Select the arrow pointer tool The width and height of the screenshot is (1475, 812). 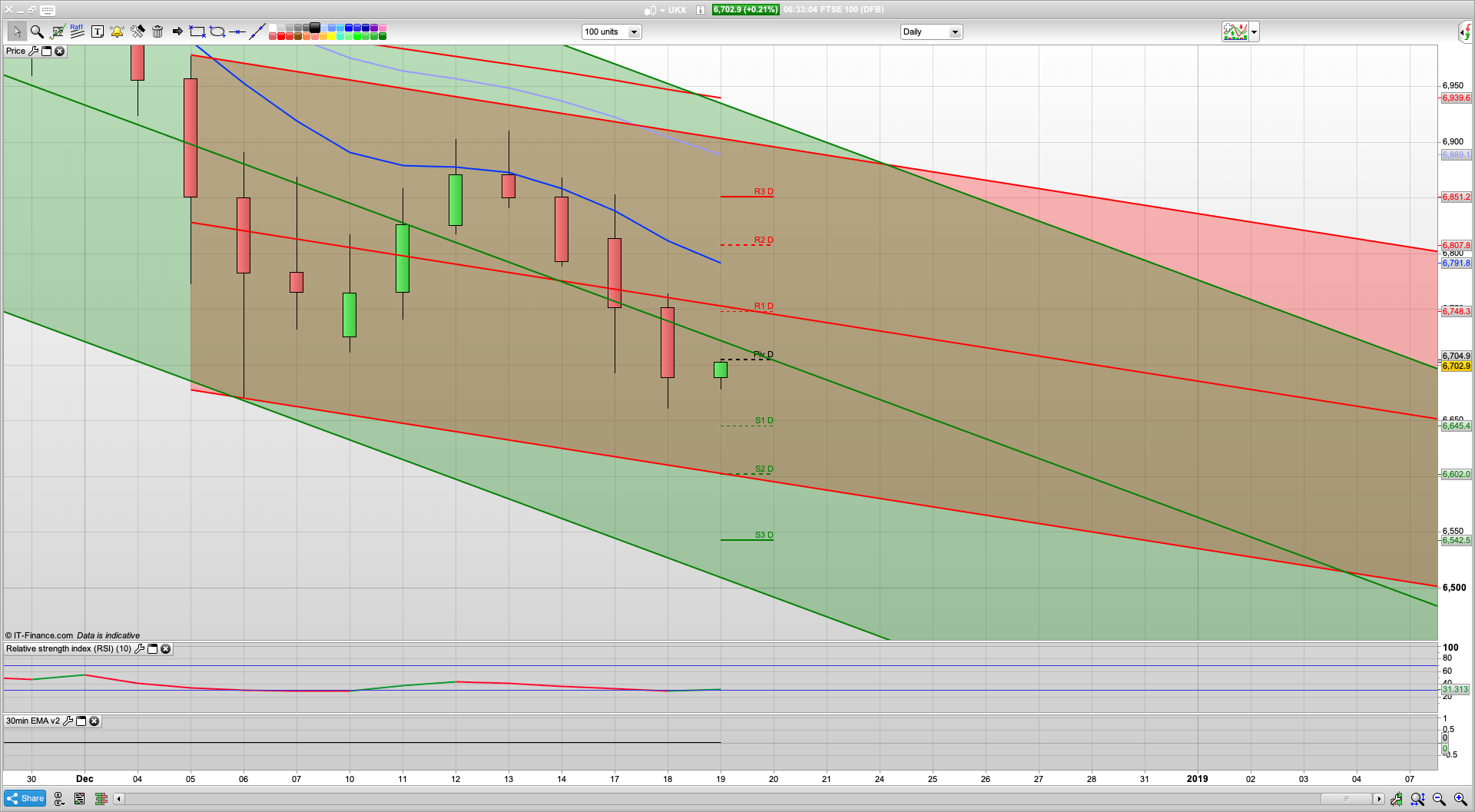click(x=17, y=31)
